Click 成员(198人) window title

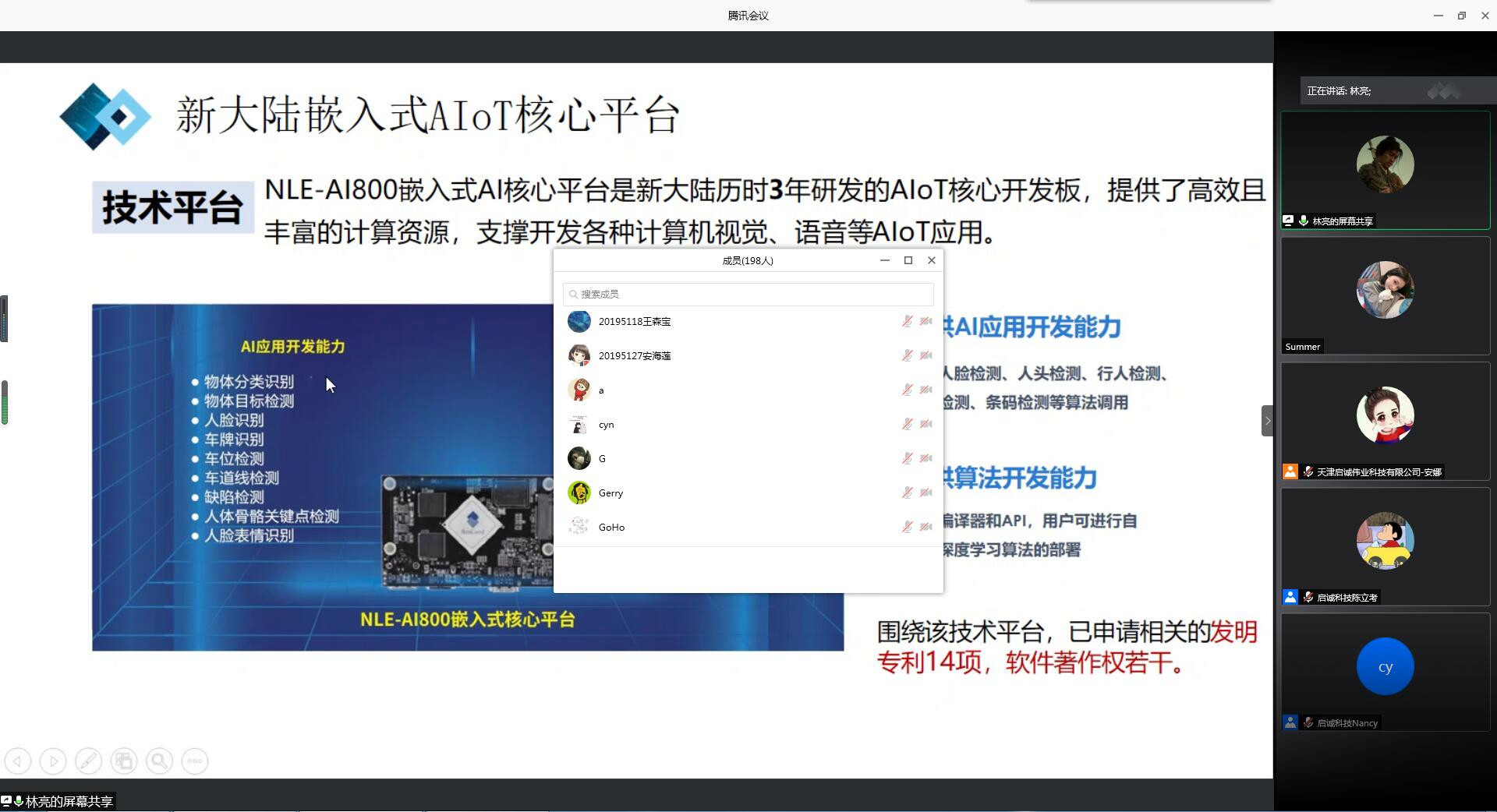pyautogui.click(x=748, y=261)
